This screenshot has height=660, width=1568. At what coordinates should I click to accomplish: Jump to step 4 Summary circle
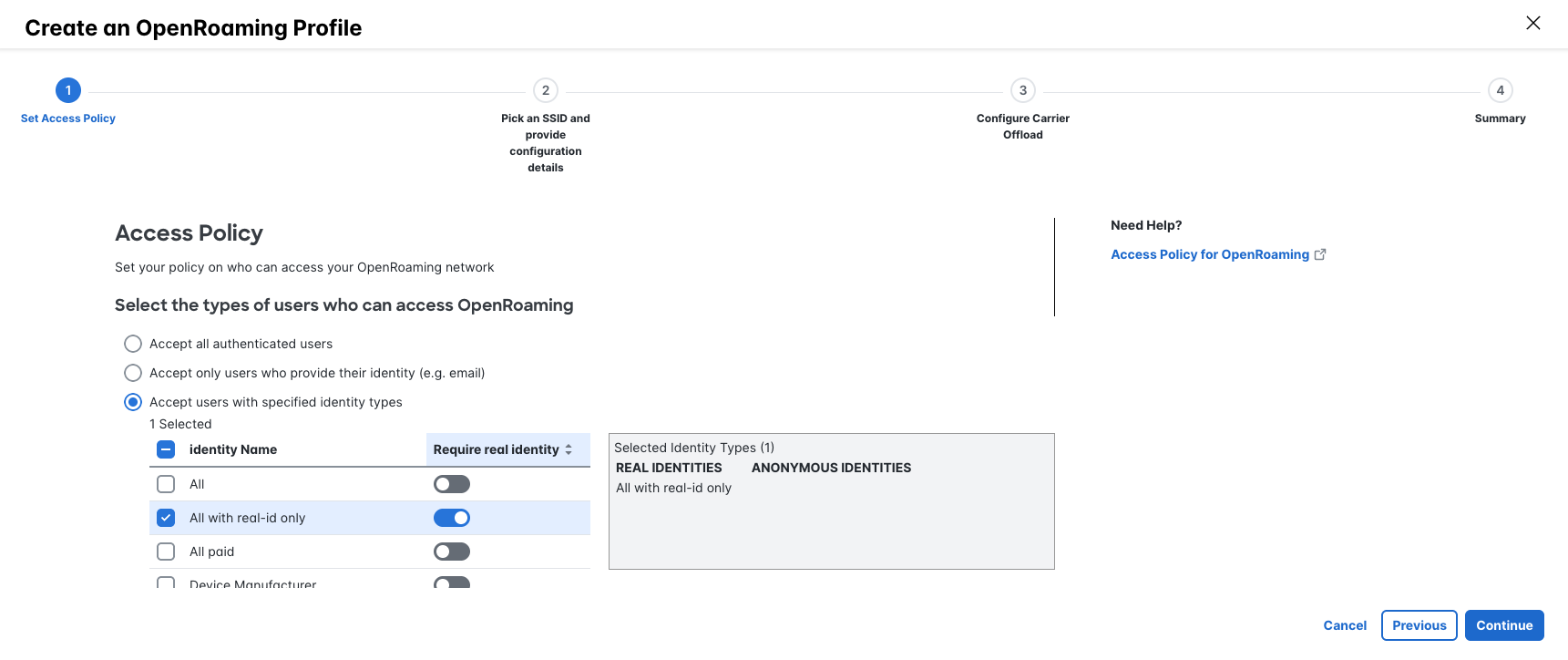(1501, 90)
